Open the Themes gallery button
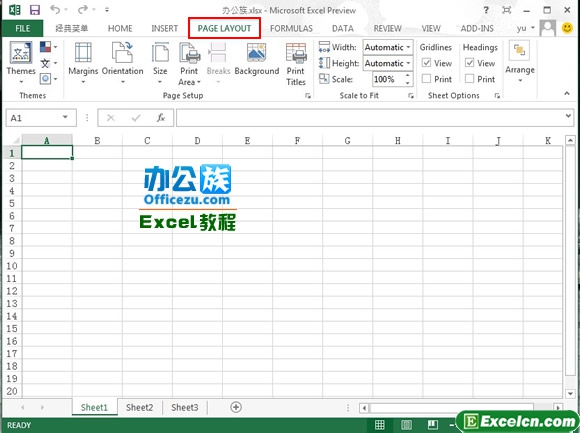Image resolution: width=580 pixels, height=433 pixels. (21, 63)
